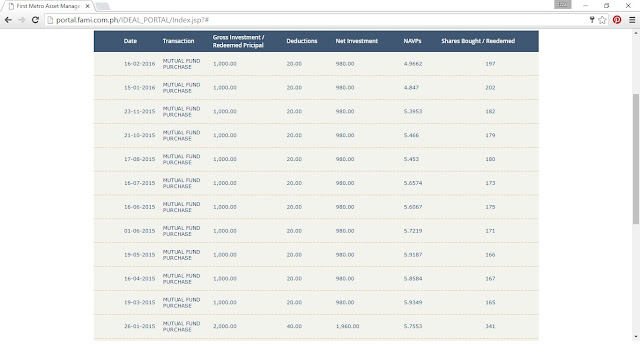Screen dimensions: 640x360
Task: Click the Transaction column header
Action: click(x=178, y=41)
